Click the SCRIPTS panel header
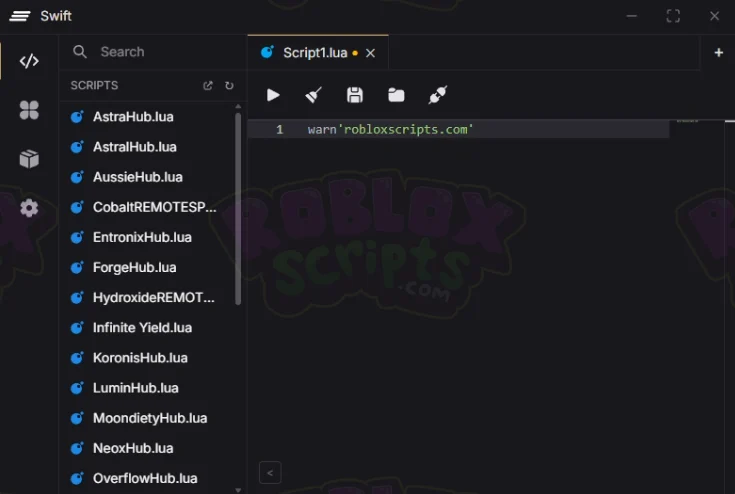735x494 pixels. pyautogui.click(x=94, y=85)
